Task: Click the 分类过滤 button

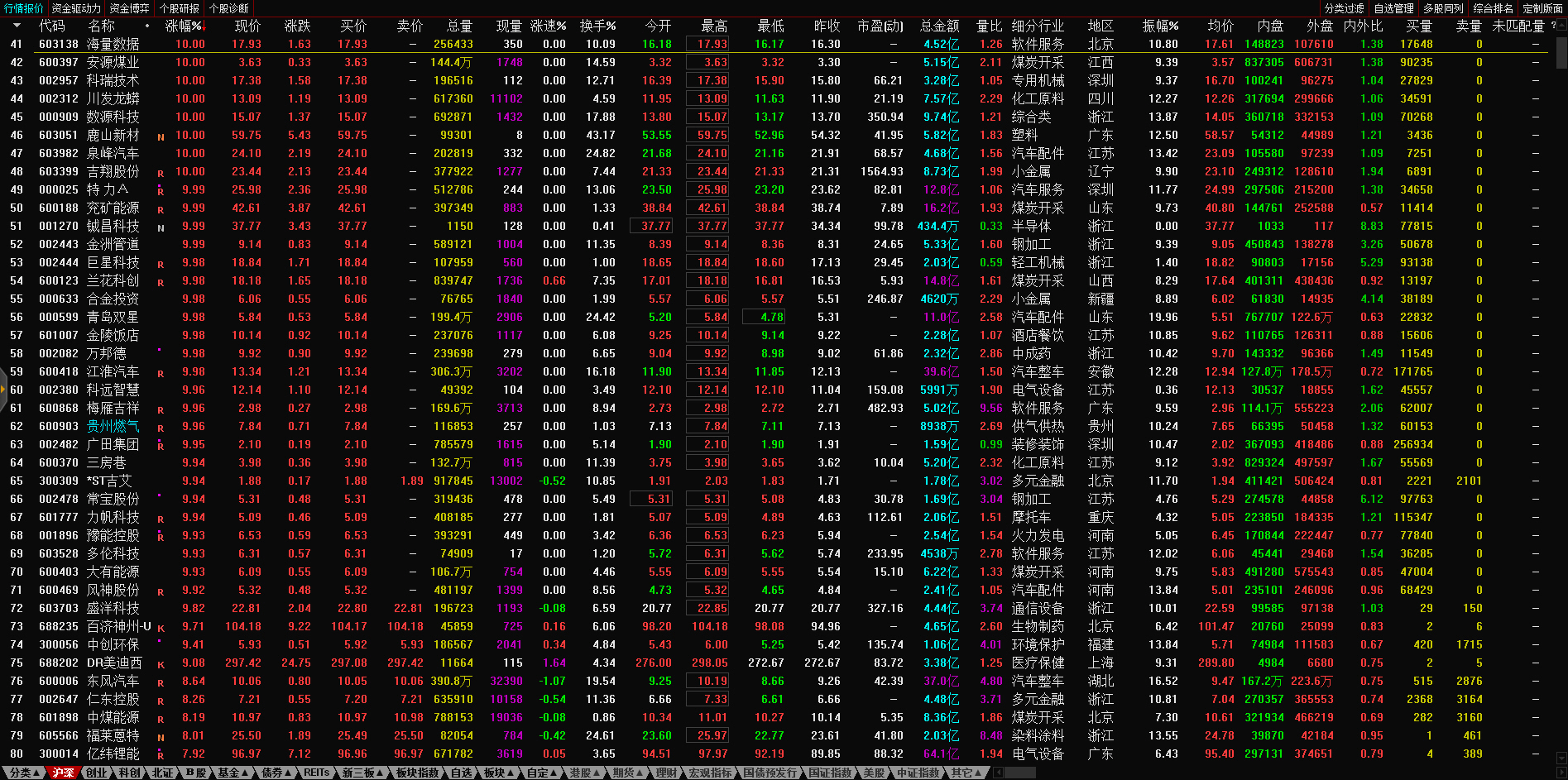Action: 1344,8
